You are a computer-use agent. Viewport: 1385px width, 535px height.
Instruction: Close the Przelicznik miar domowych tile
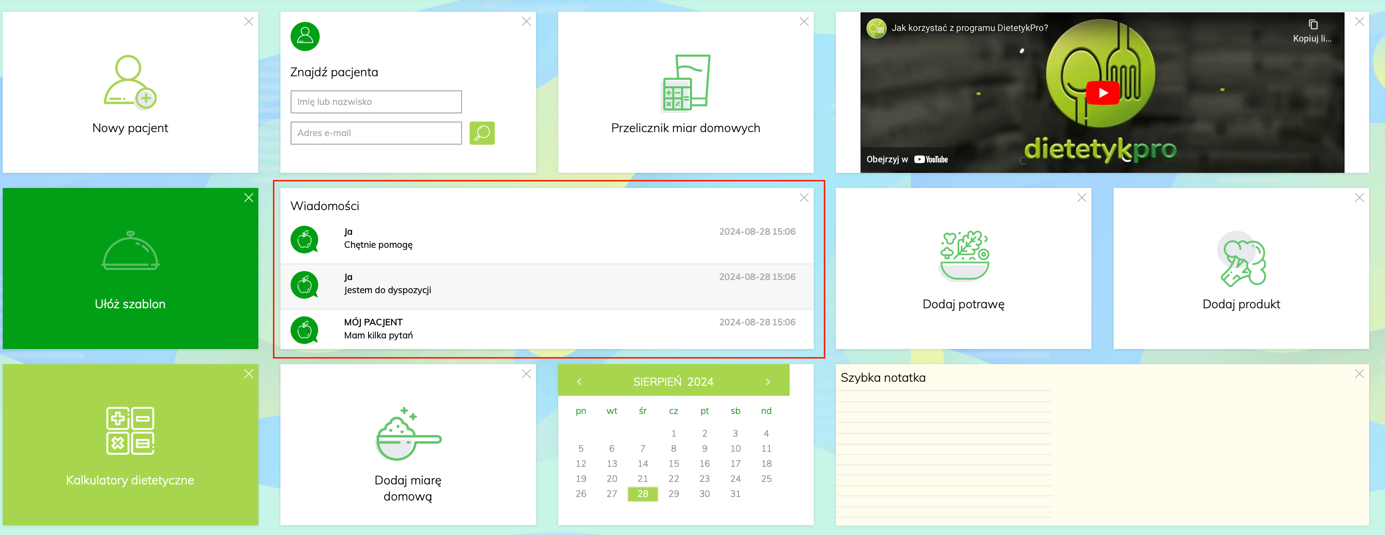tap(804, 22)
